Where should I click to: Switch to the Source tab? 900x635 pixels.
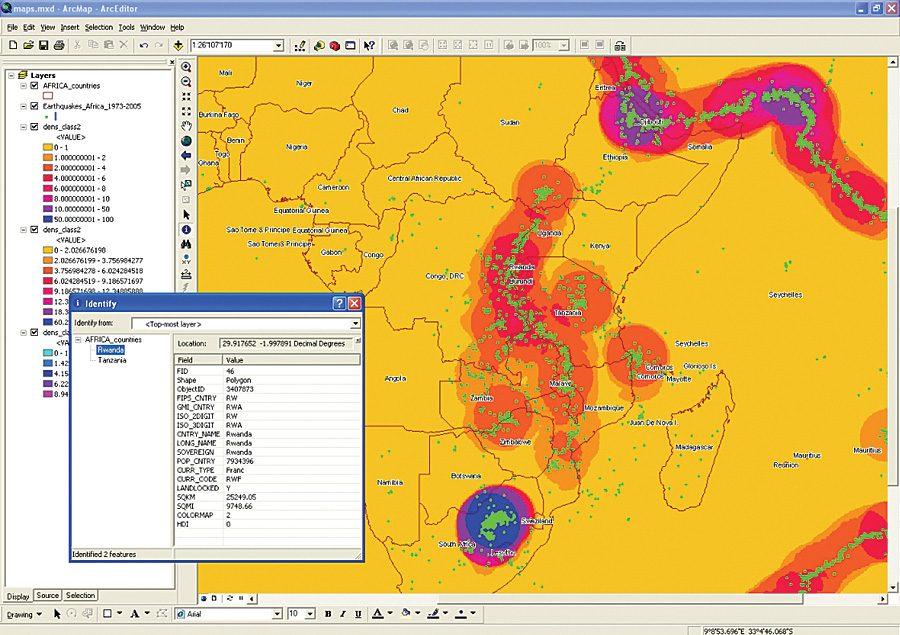pos(48,596)
